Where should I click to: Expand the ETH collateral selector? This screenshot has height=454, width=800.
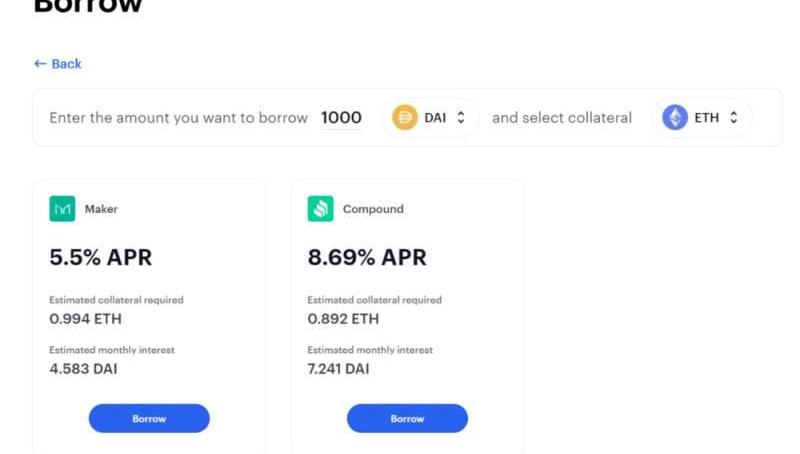[701, 117]
